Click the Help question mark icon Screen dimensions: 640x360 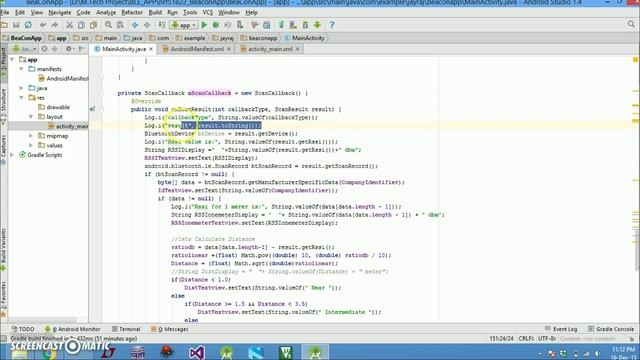(332, 25)
